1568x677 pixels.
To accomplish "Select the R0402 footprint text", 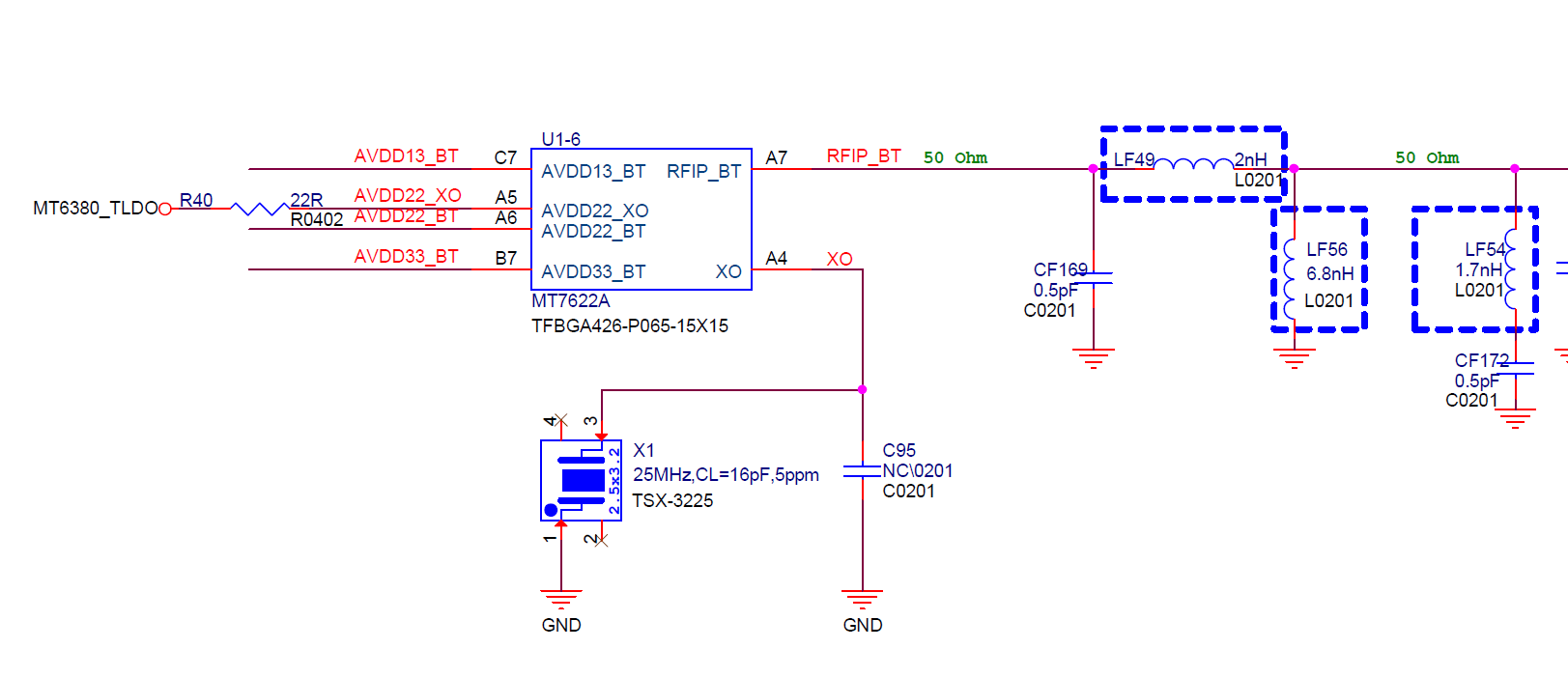I will (x=317, y=219).
